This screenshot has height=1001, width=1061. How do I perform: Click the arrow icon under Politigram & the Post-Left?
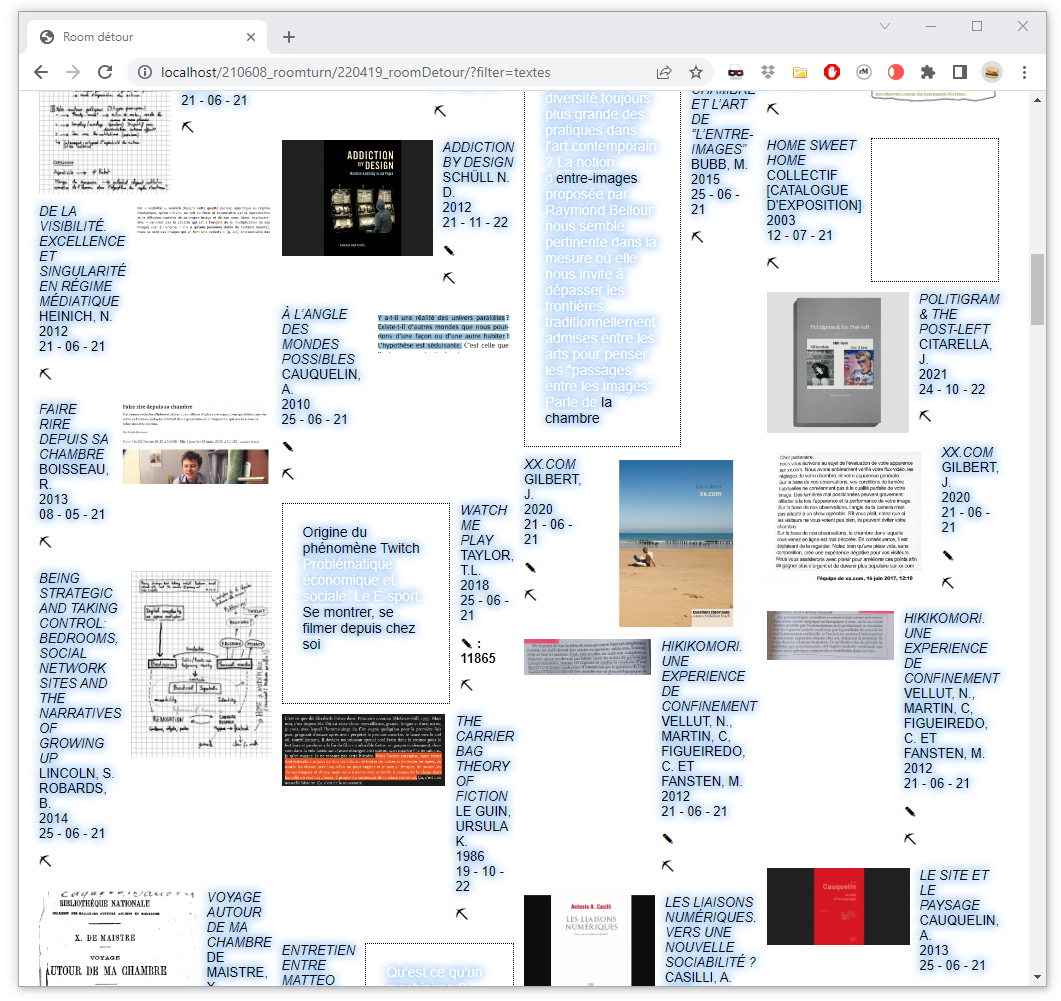tap(925, 416)
